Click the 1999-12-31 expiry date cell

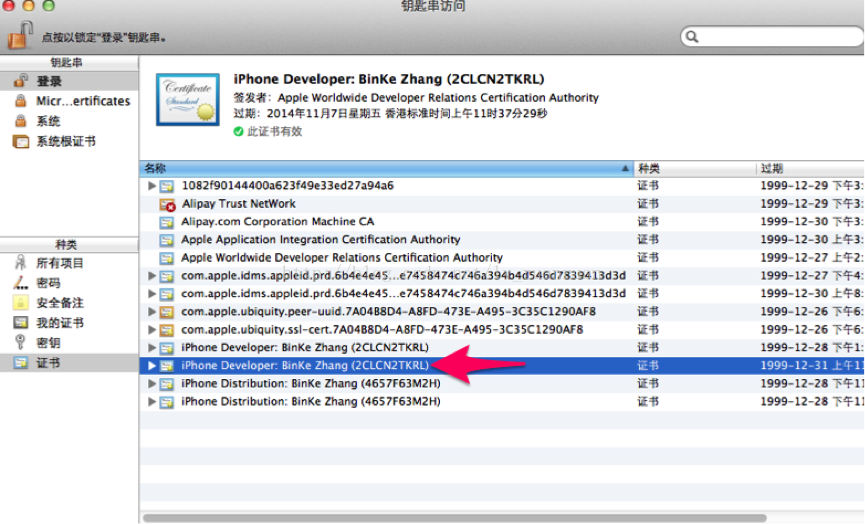coord(811,365)
